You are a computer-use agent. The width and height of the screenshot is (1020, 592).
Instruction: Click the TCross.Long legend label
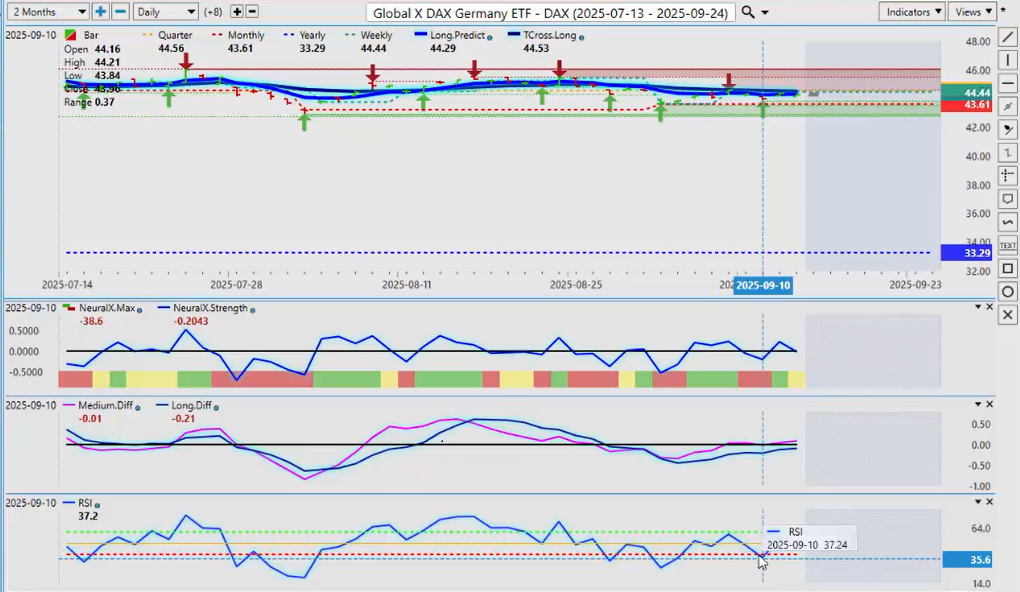550,35
